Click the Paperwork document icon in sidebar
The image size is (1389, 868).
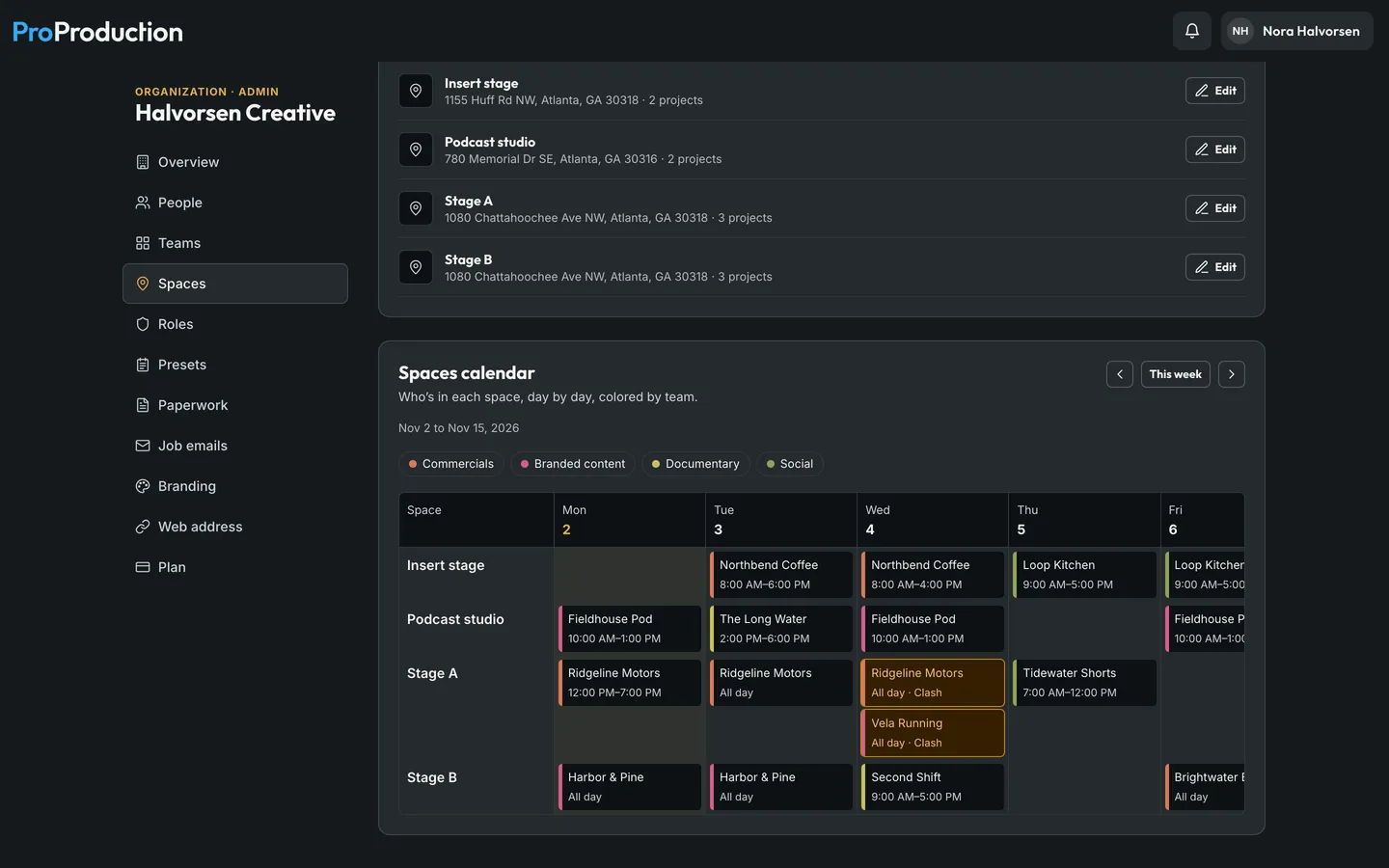point(143,405)
